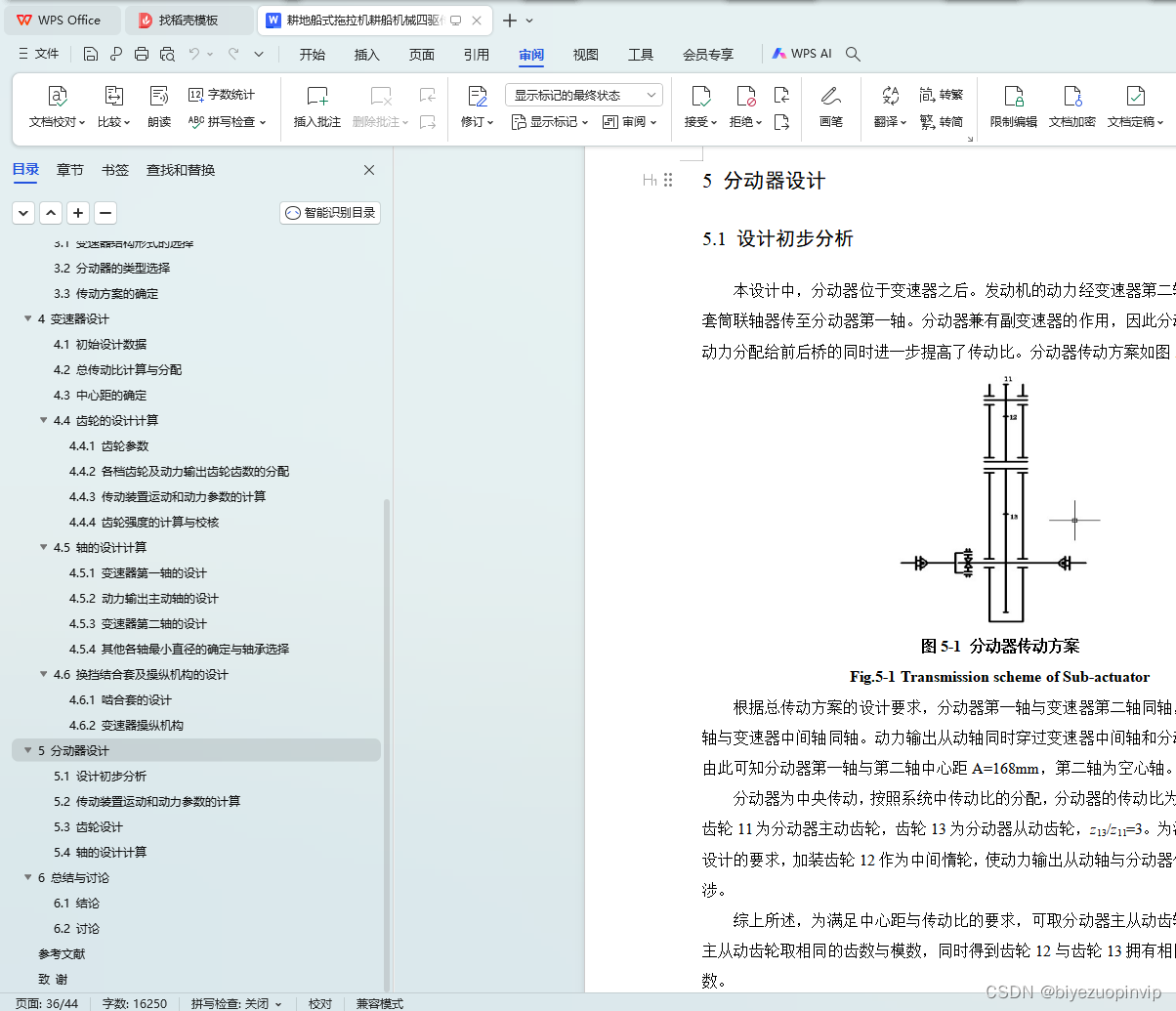Convert text with 转简 button
Viewport: 1176px width, 1011px height.
coord(942,122)
